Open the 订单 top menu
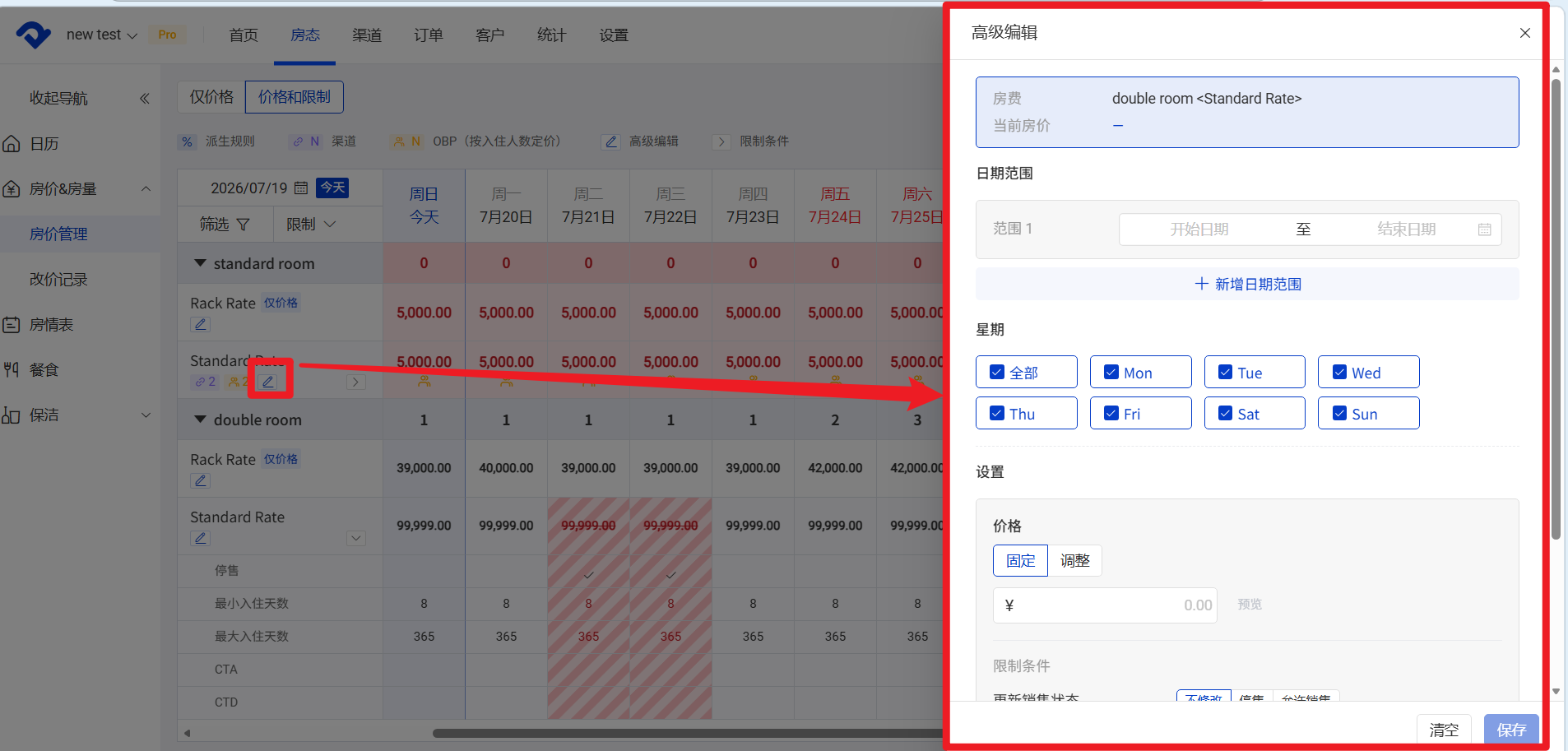The image size is (1568, 751). pyautogui.click(x=429, y=35)
